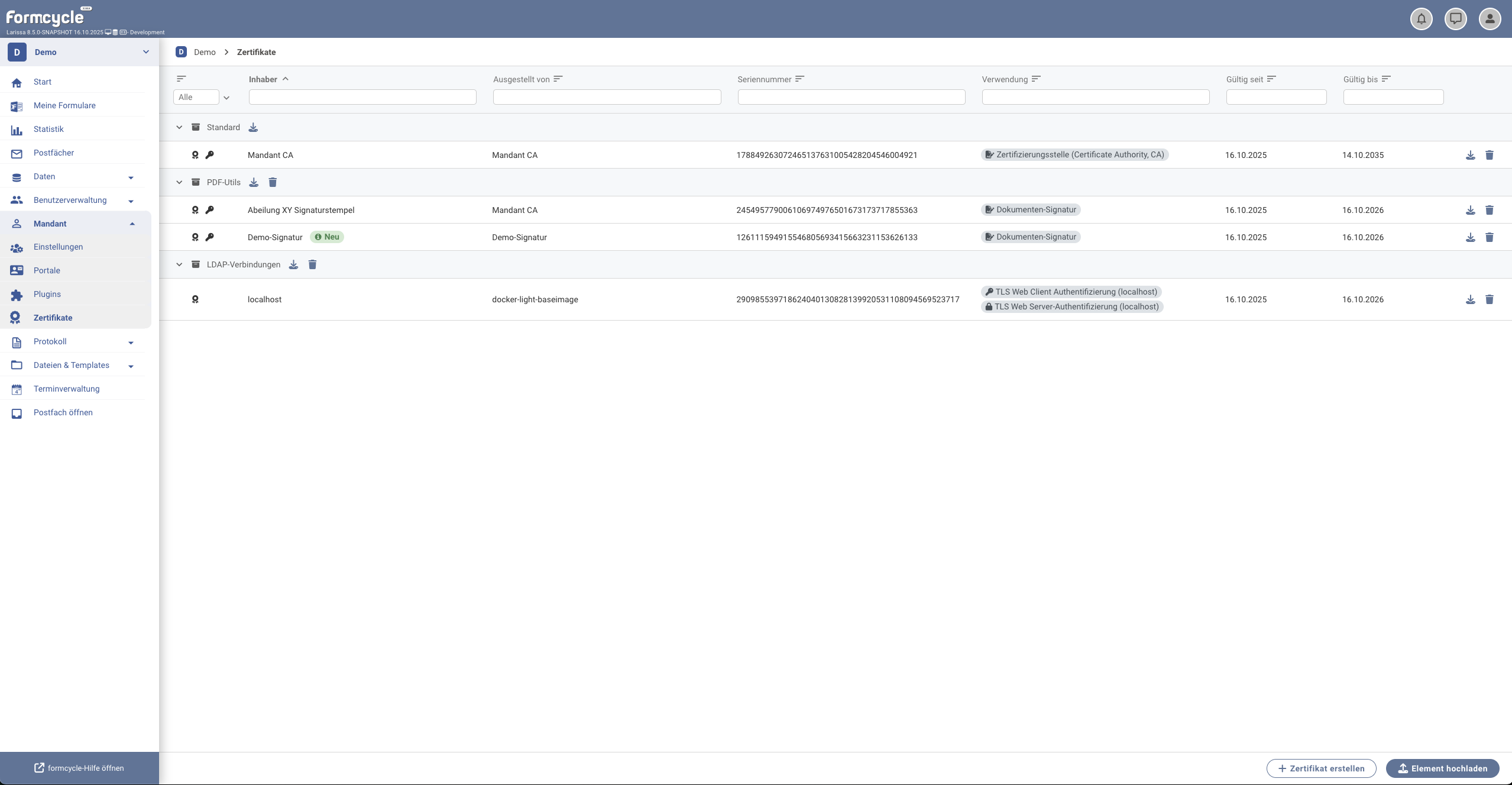Click the Element hochladen button
Screen dimensions: 1512x785
pyautogui.click(x=1442, y=768)
